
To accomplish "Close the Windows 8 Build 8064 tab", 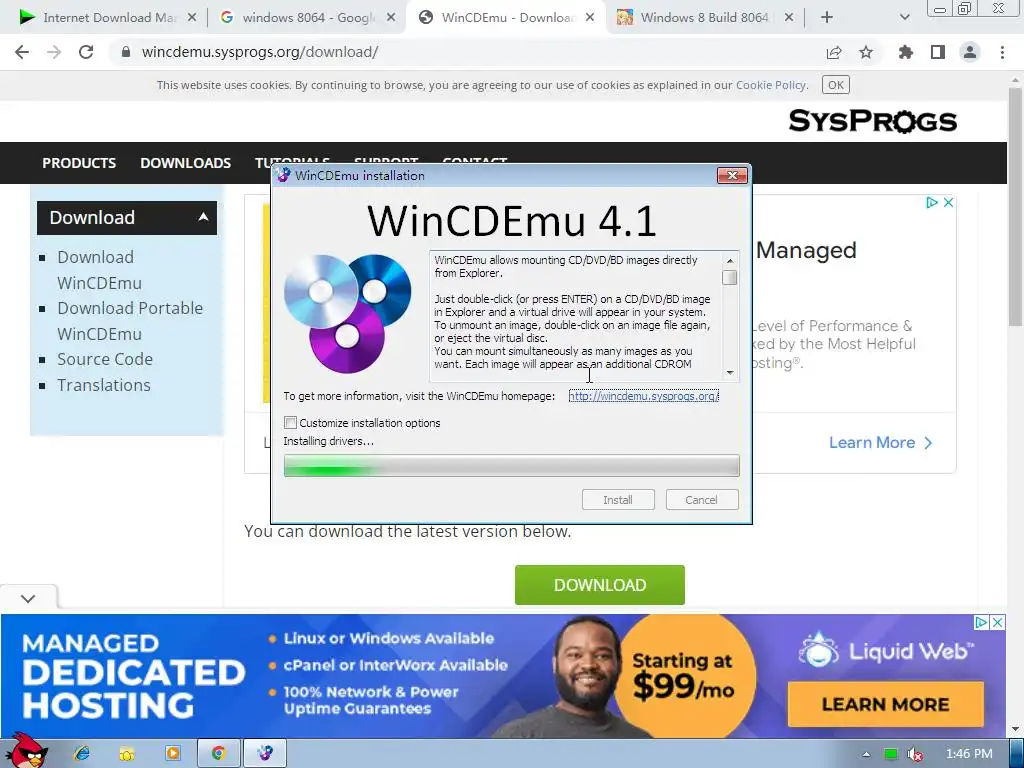I will pyautogui.click(x=789, y=18).
